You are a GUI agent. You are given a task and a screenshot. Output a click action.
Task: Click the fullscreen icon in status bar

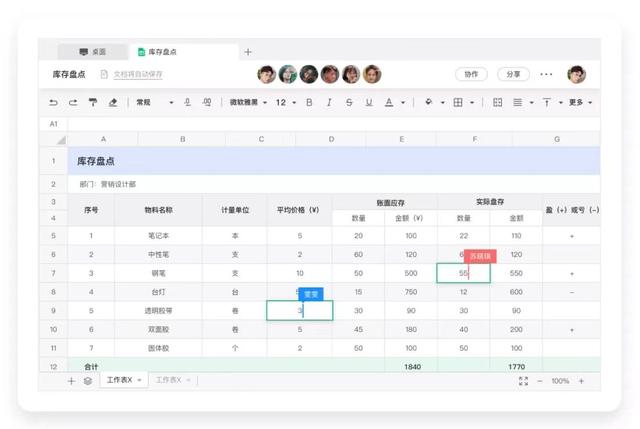tap(523, 381)
